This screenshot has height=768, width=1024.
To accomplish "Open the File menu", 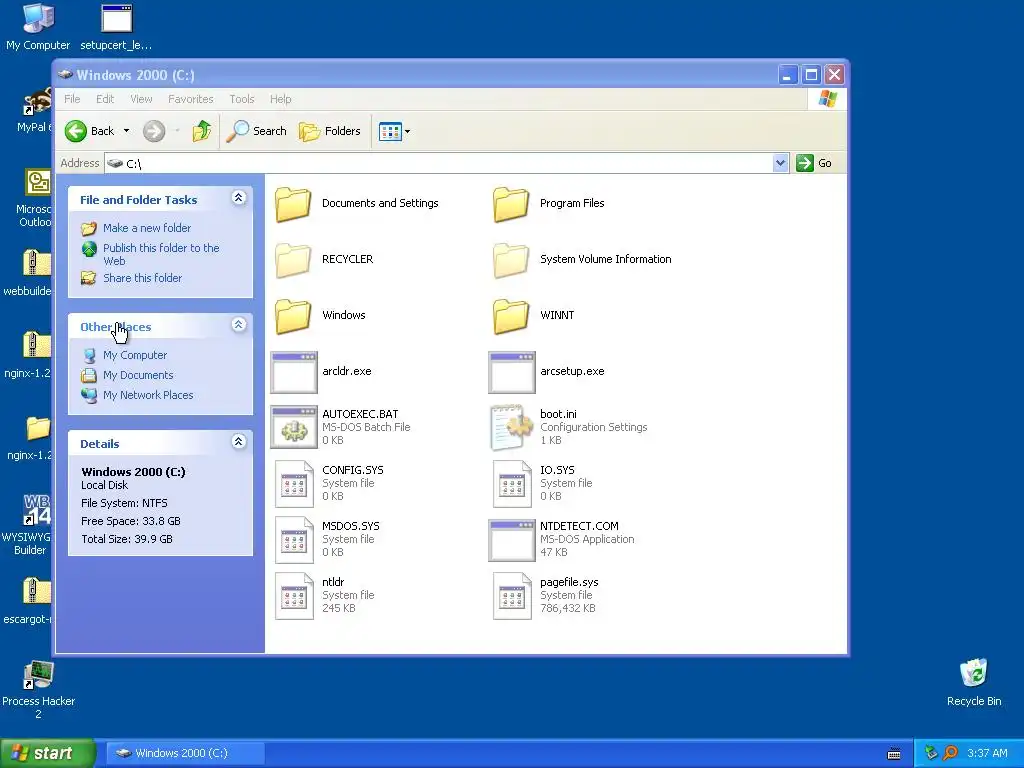I will pyautogui.click(x=72, y=99).
